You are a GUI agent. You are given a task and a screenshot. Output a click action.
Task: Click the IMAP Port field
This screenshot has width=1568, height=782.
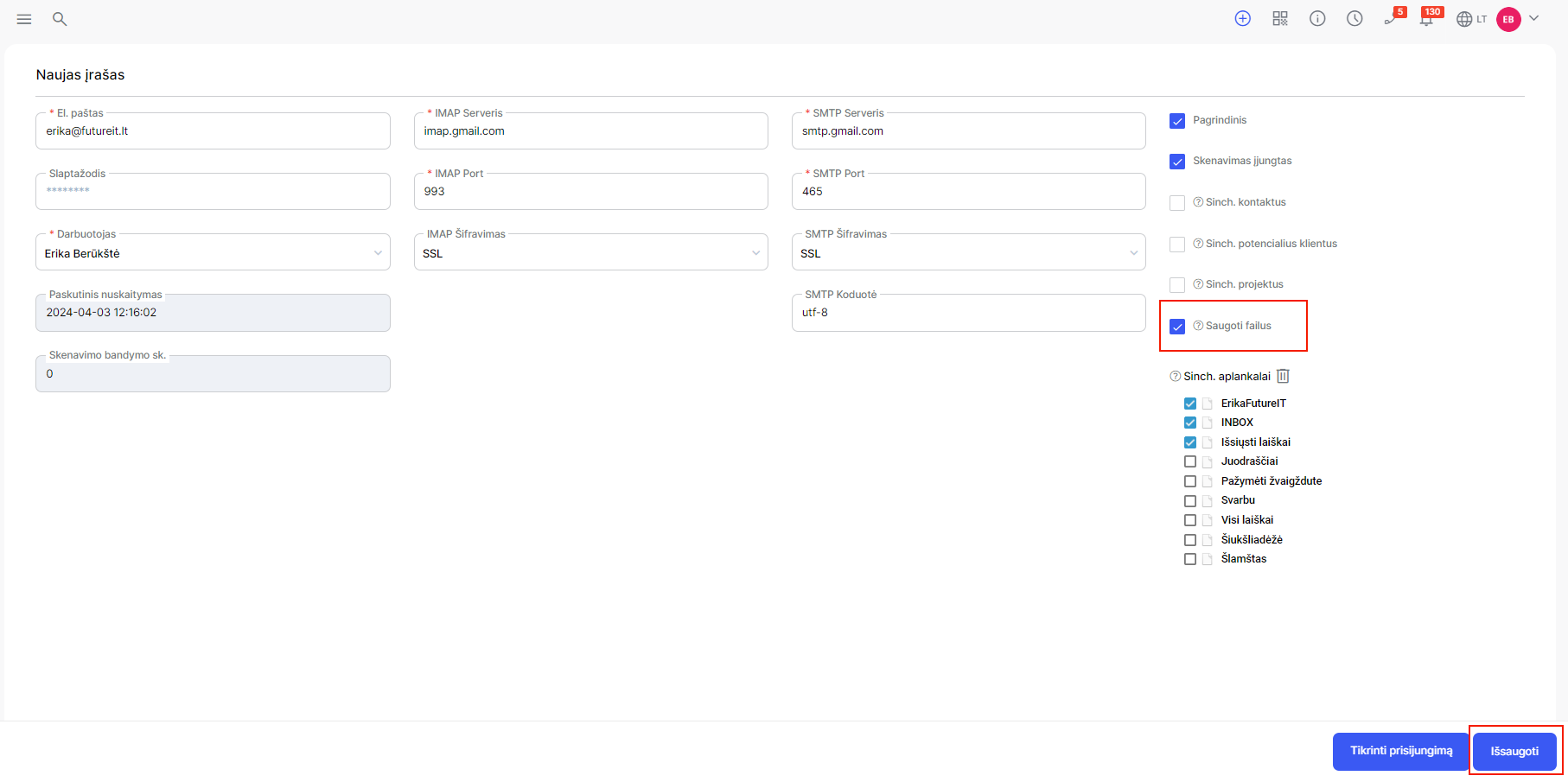[x=590, y=192]
